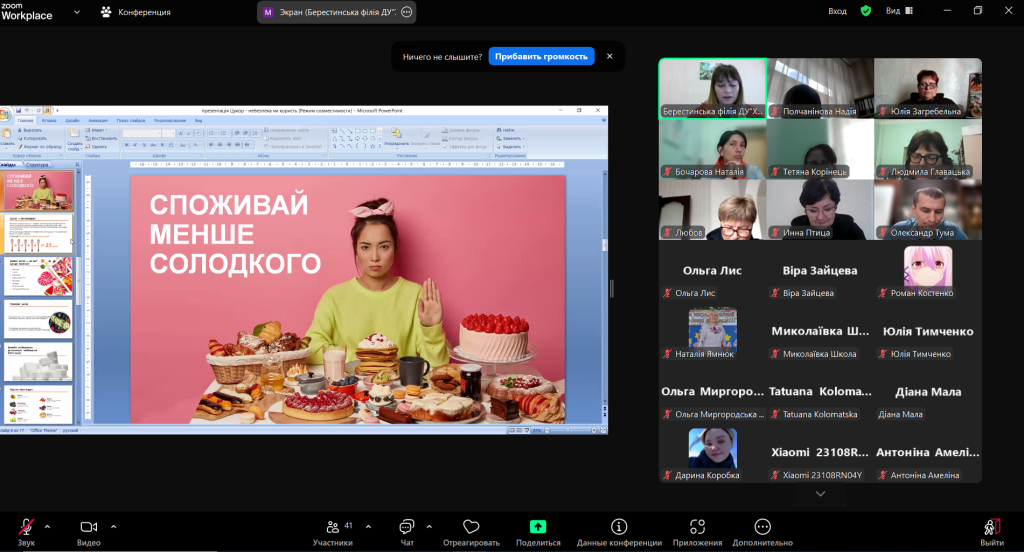Click the purple M screen share avatar

(268, 12)
